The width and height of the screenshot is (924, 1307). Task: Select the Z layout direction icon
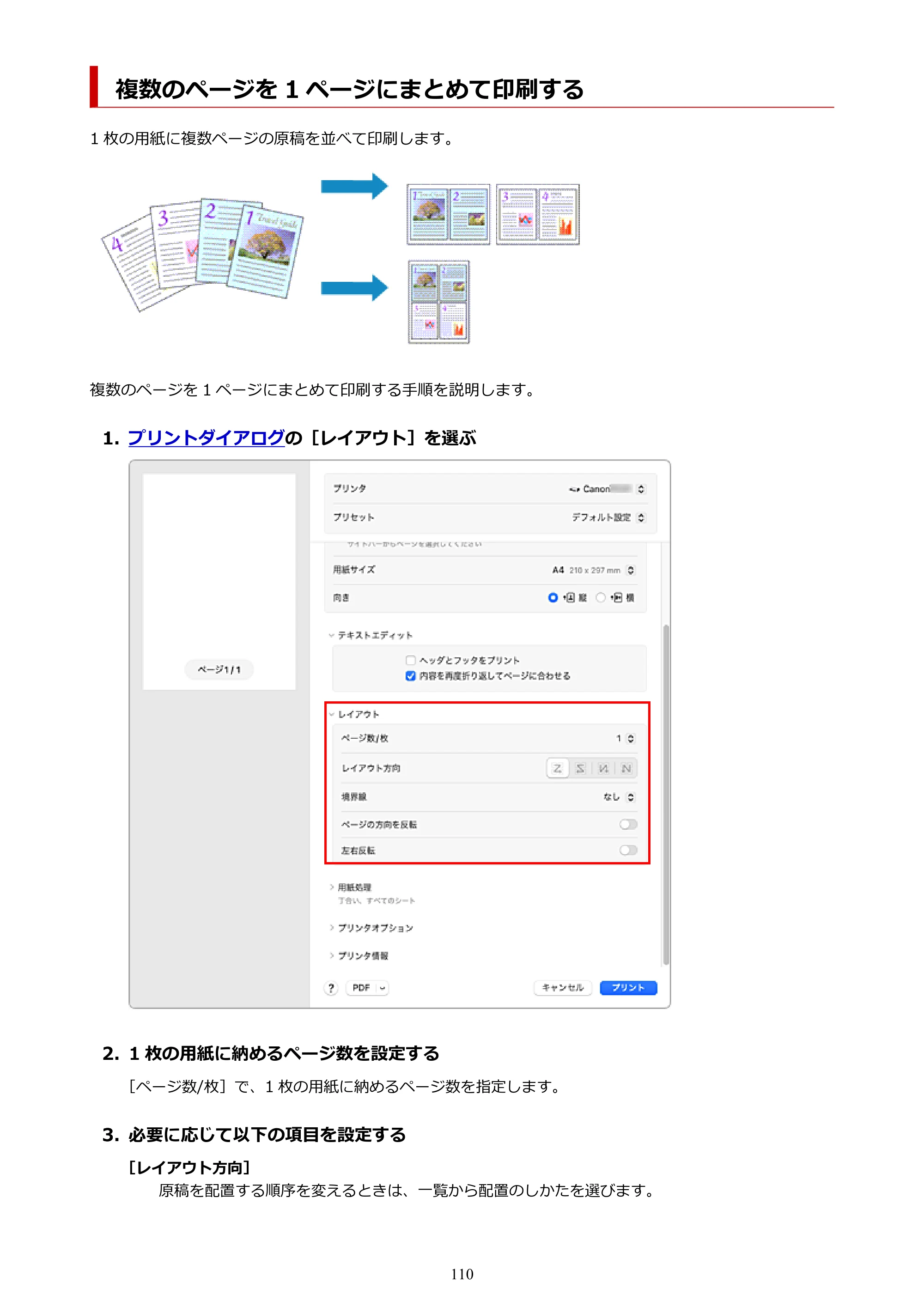[557, 768]
